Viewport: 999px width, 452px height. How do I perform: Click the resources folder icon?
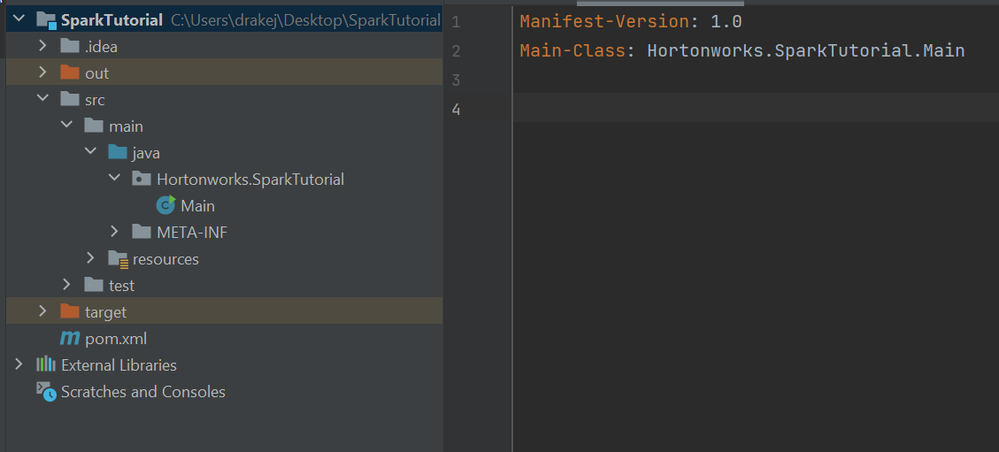pos(118,258)
